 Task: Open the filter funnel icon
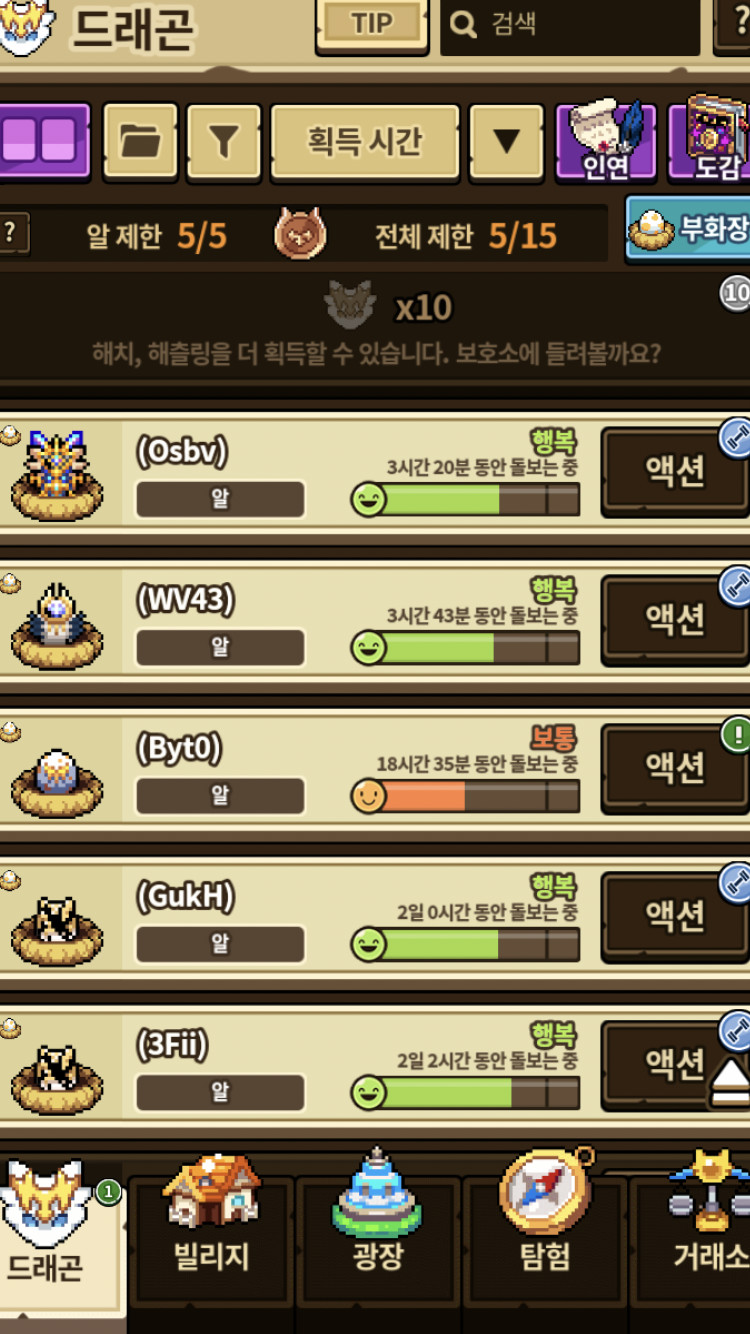point(223,142)
